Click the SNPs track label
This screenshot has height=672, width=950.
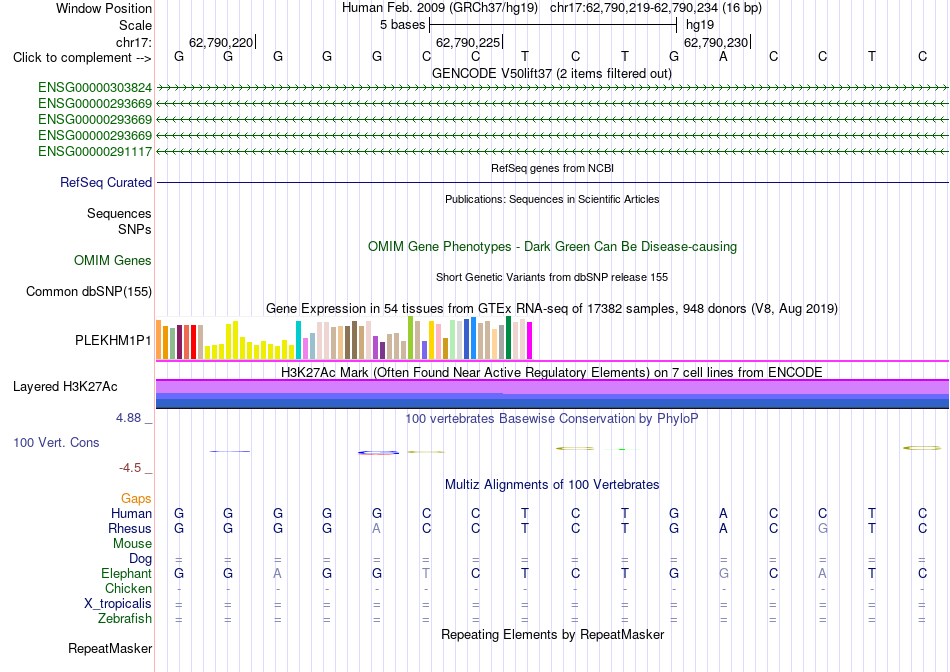click(135, 230)
